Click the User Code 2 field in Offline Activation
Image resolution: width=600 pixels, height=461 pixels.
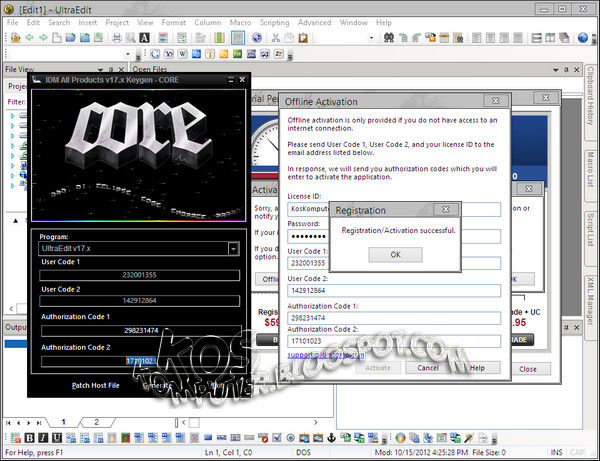click(x=394, y=291)
